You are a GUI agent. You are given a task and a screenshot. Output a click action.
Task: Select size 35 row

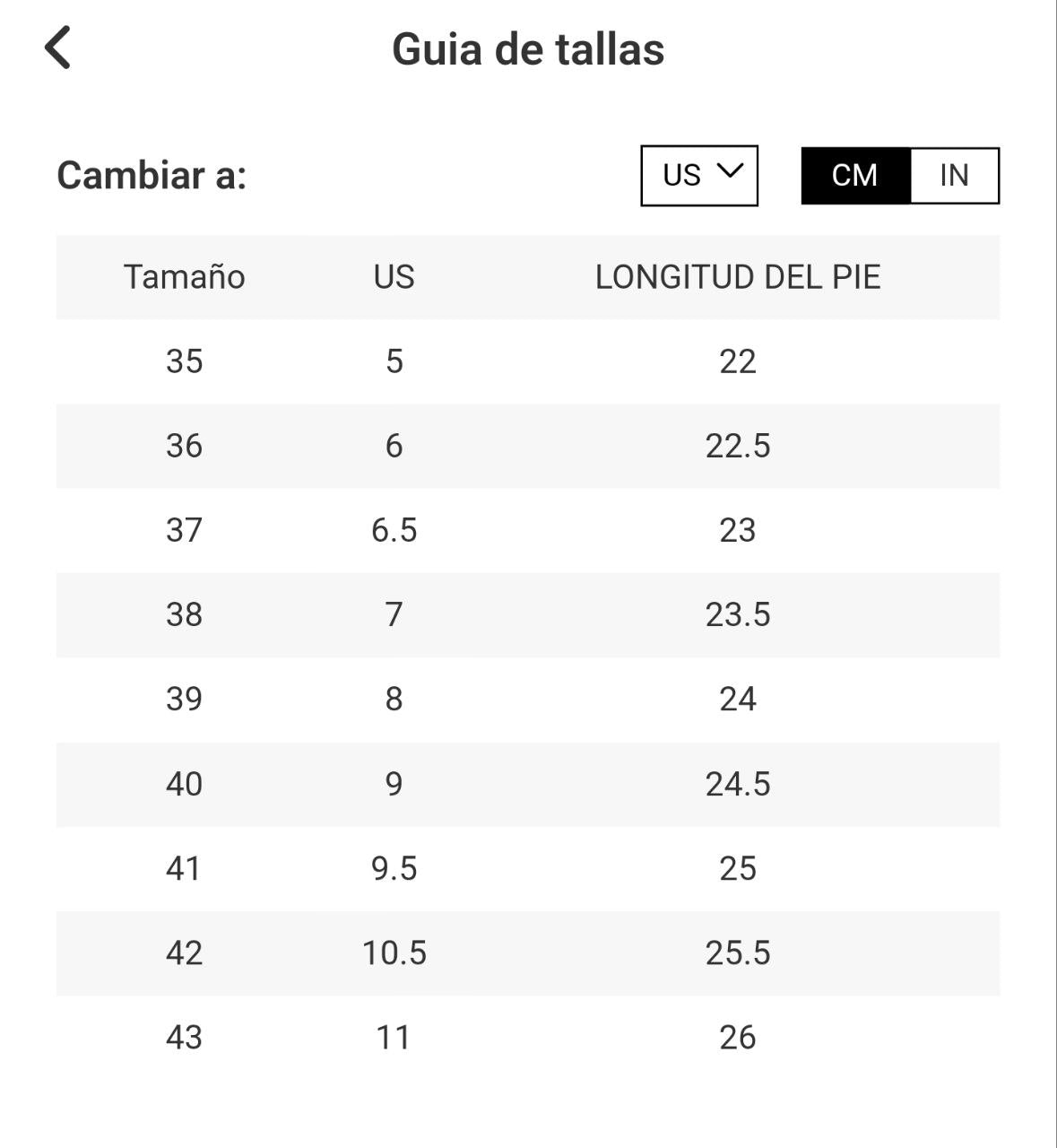[185, 361]
